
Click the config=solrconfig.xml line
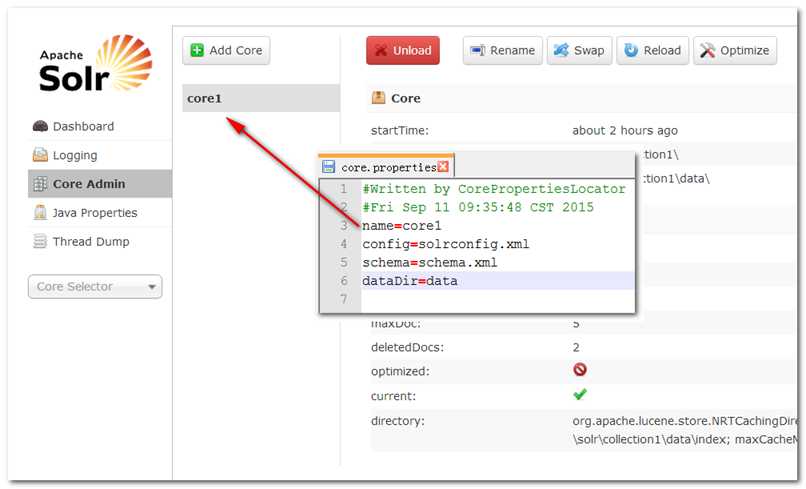pyautogui.click(x=445, y=244)
